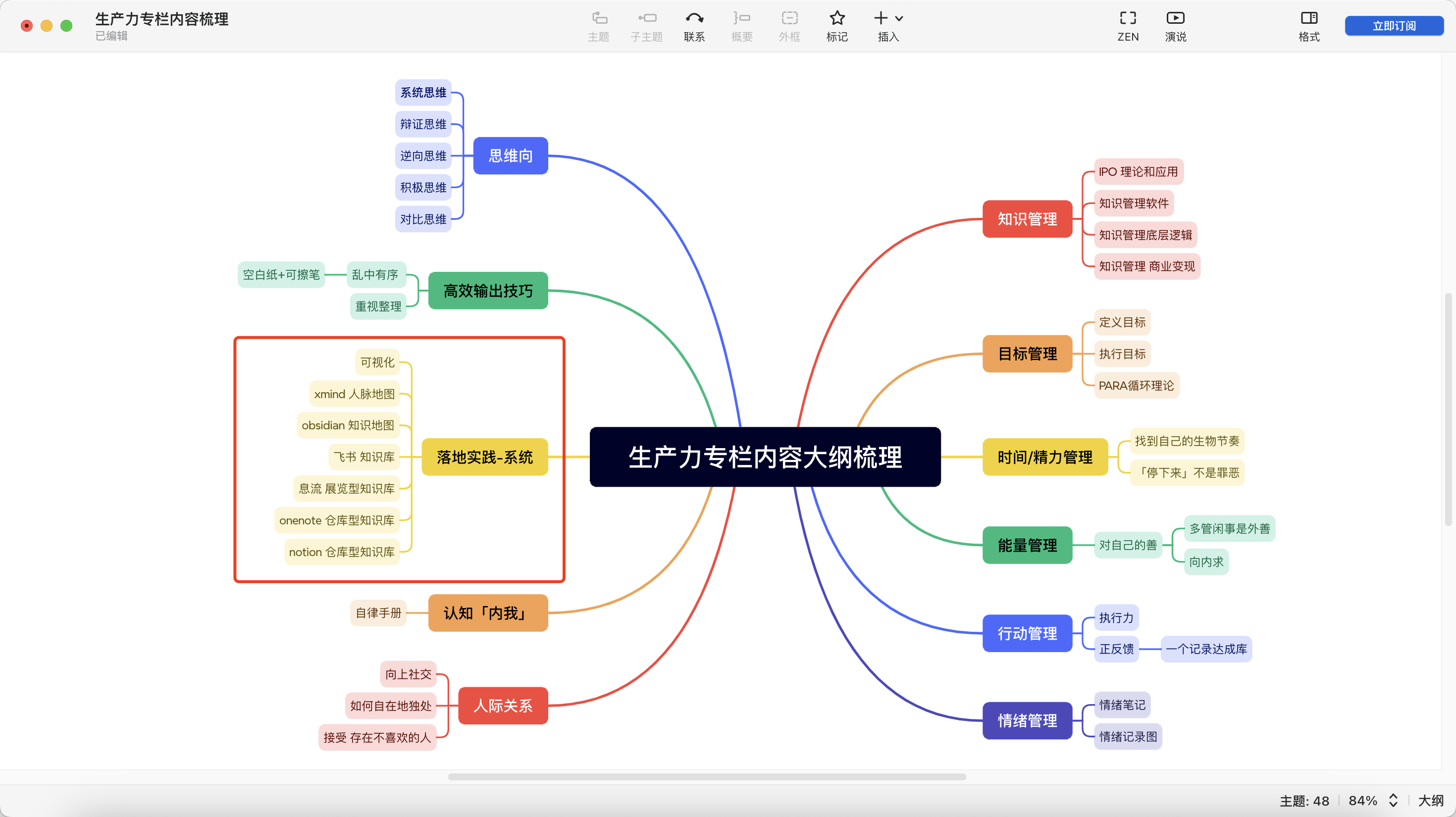Open the 84% zoom level stepper

[1393, 800]
